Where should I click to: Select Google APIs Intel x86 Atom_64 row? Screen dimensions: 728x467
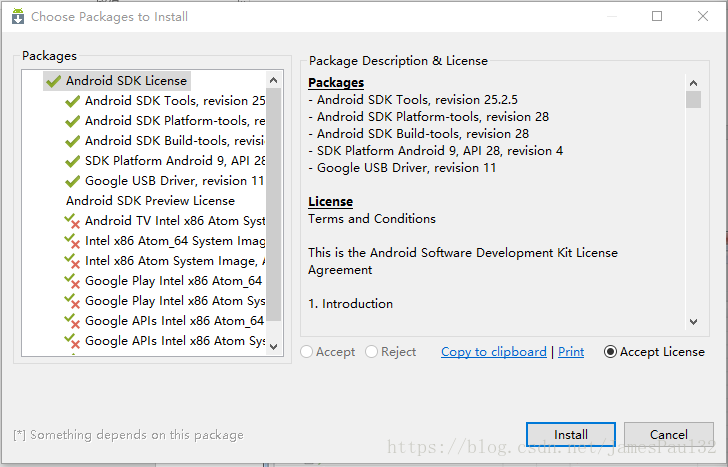(x=165, y=320)
